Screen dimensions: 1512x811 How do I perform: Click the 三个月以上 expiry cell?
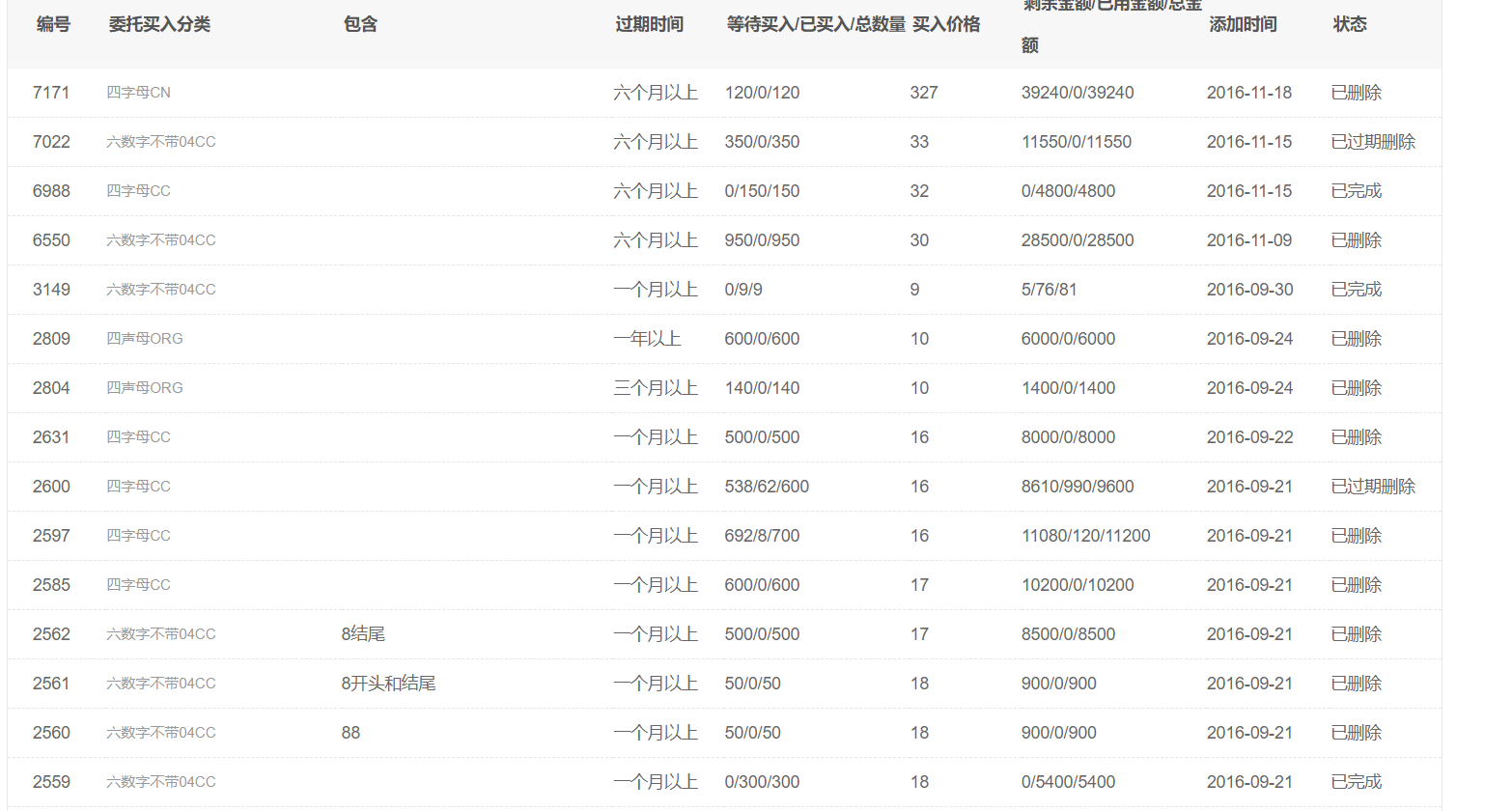(x=655, y=388)
